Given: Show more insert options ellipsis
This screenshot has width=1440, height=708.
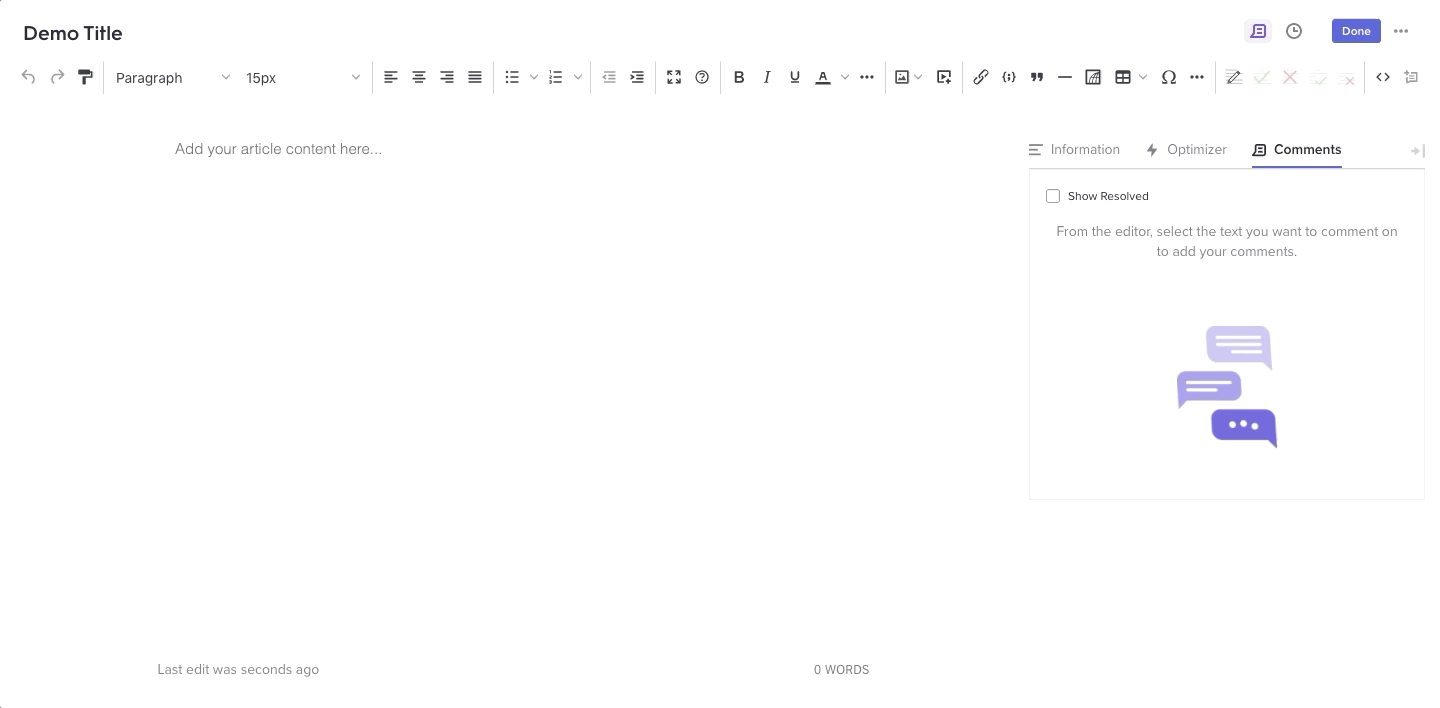Looking at the screenshot, I should (x=1197, y=77).
